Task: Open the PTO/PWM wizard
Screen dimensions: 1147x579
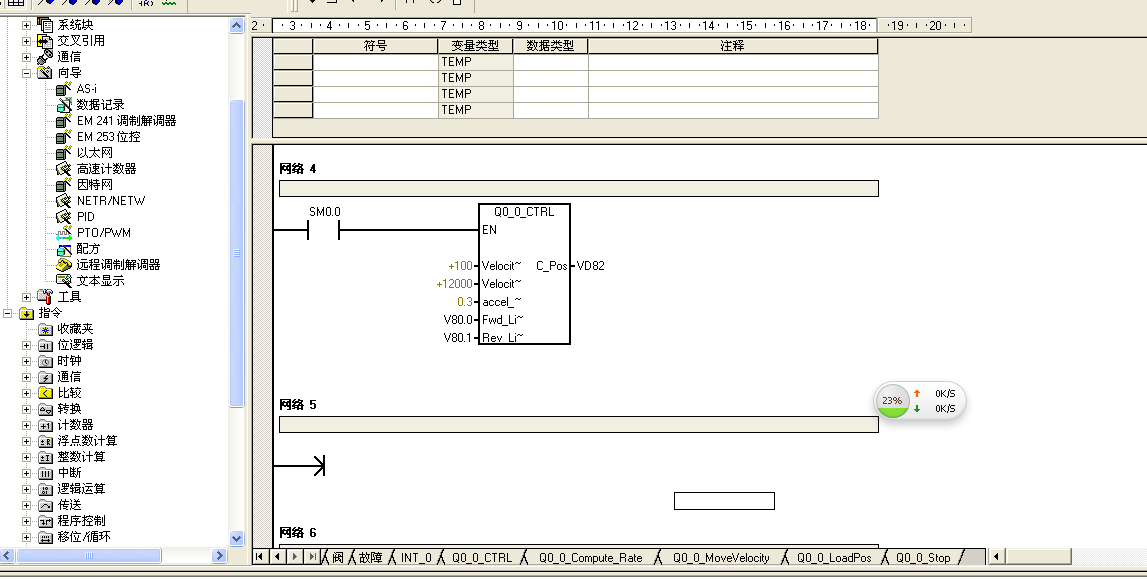Action: click(x=103, y=233)
